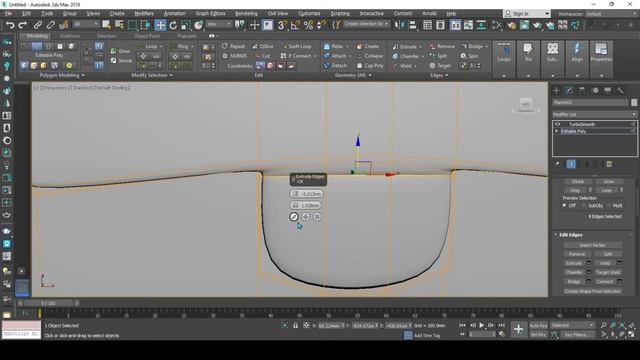Expand the Editable Poly modifier entry
Screen dimensions: 640x360
557,131
